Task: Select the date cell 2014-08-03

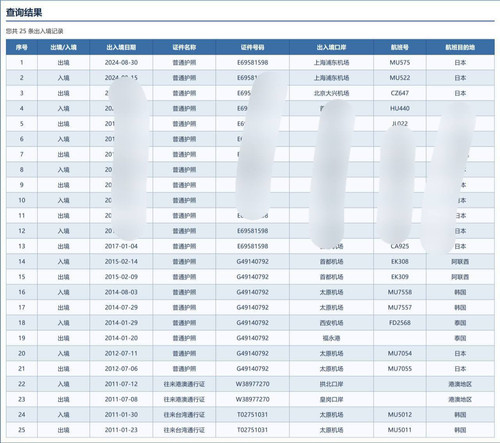Action: [x=121, y=292]
